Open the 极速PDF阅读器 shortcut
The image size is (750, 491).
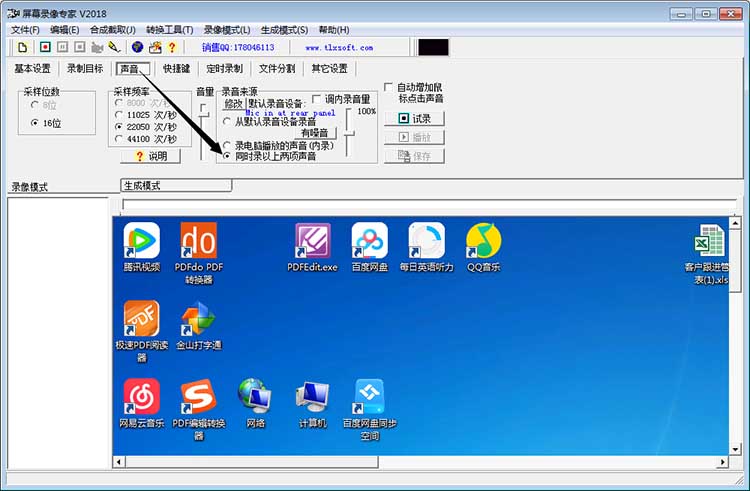142,331
